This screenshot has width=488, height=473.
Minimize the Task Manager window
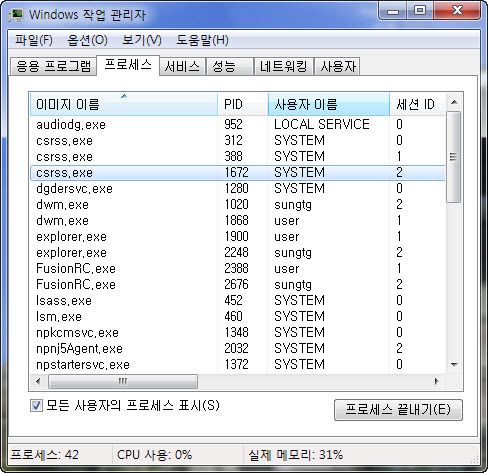(393, 11)
